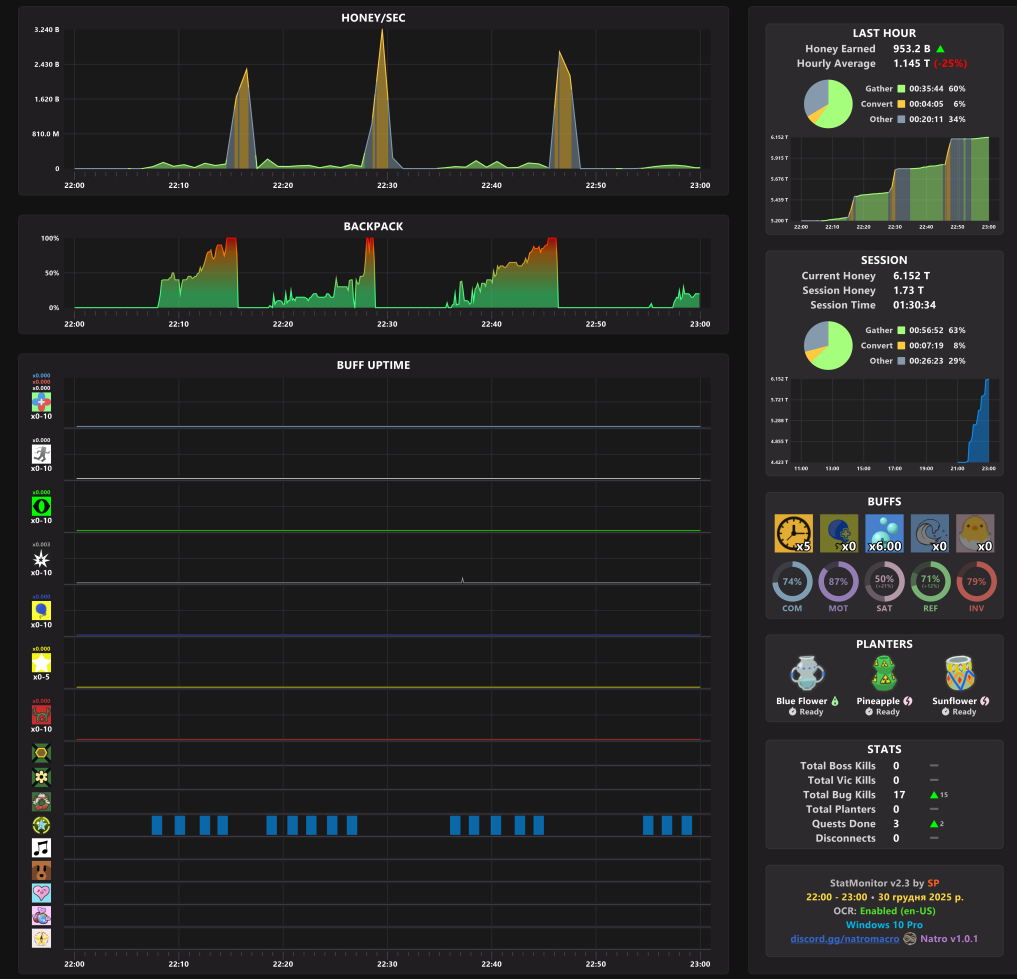Click the yellow star buff icon
Image resolution: width=1017 pixels, height=979 pixels.
(42, 662)
